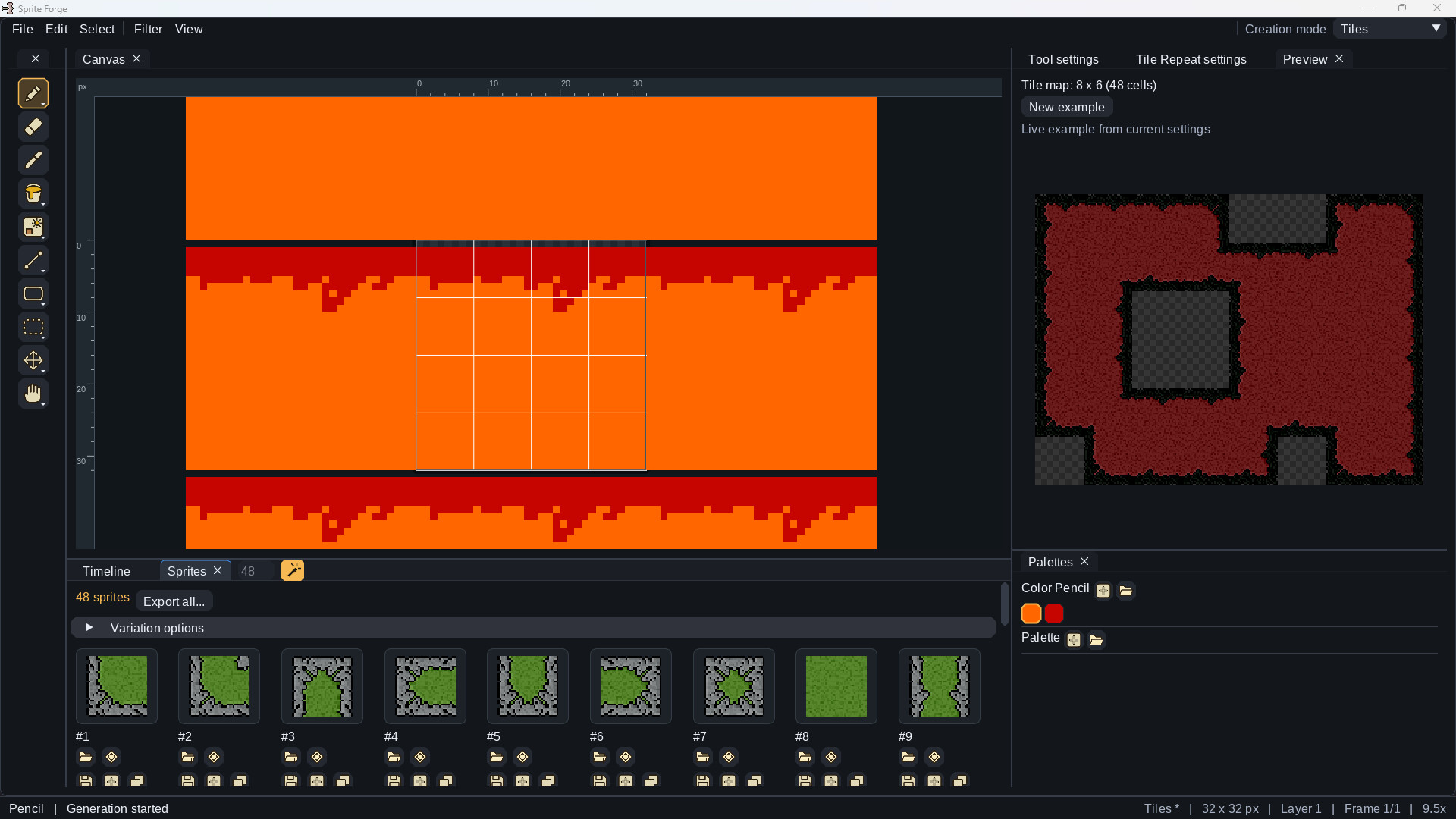Choose the Paint Bucket tool
1456x819 pixels.
(x=33, y=194)
